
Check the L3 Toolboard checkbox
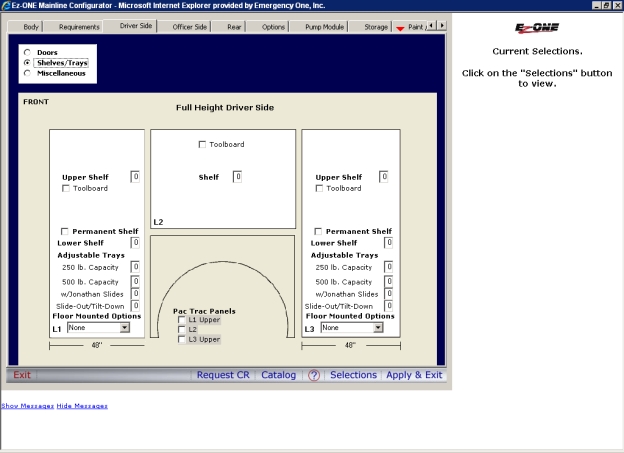[x=319, y=188]
